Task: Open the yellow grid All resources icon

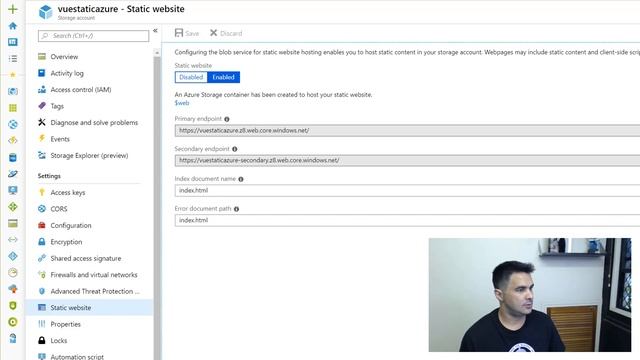Action: point(13,108)
